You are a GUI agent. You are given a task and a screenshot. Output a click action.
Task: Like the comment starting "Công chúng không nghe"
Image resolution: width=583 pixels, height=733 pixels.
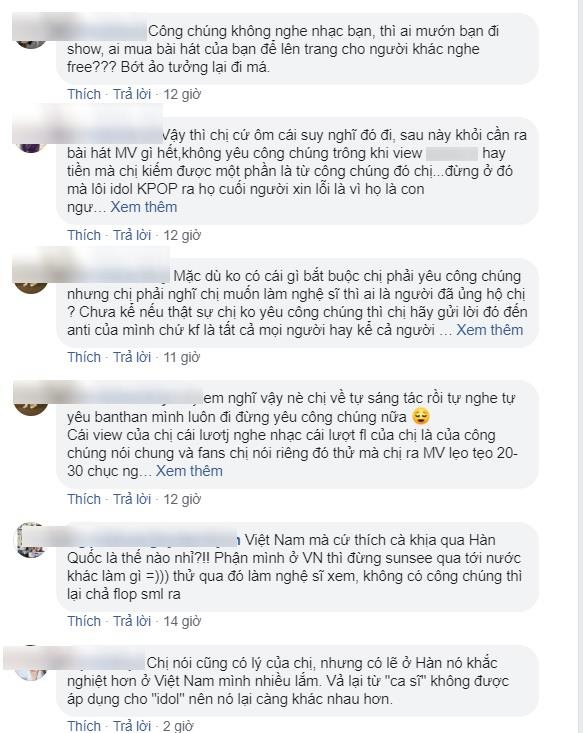84,94
